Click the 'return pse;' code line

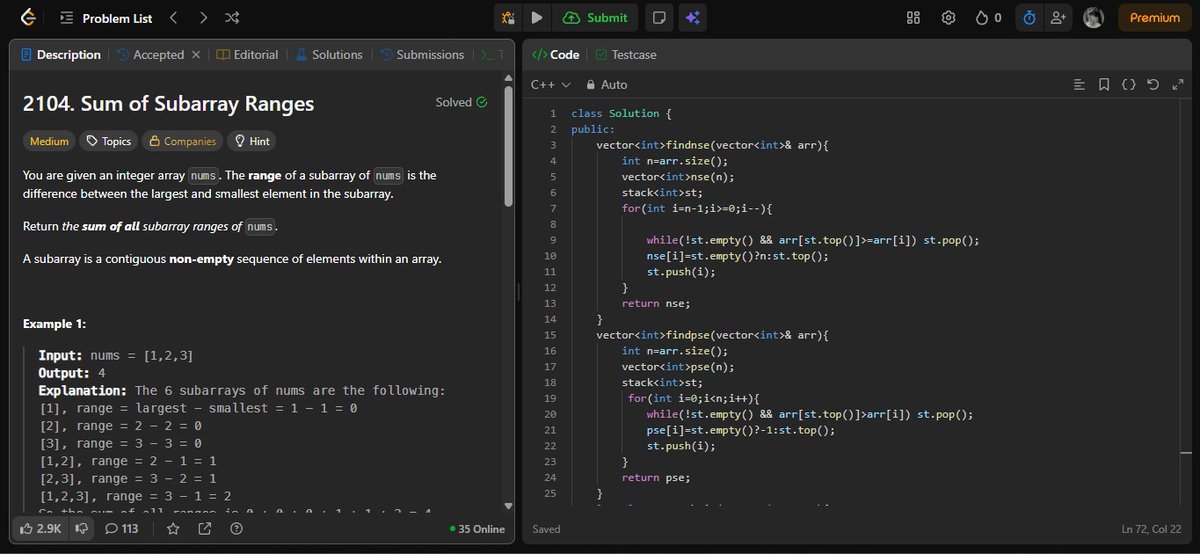[x=656, y=478]
